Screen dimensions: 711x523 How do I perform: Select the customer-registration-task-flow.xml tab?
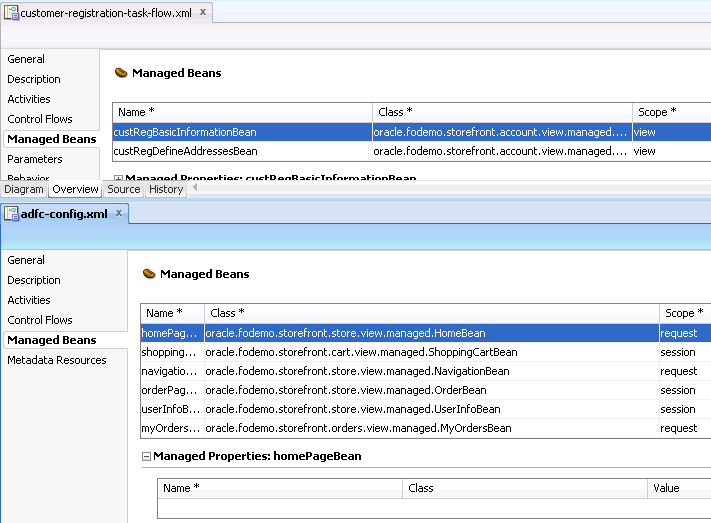pos(106,13)
